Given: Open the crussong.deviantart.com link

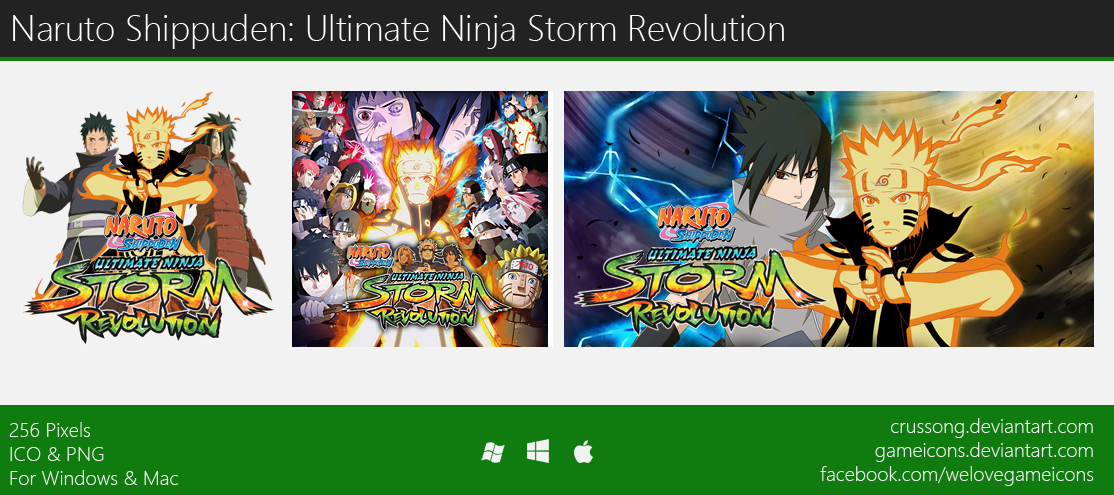Looking at the screenshot, I should (992, 428).
